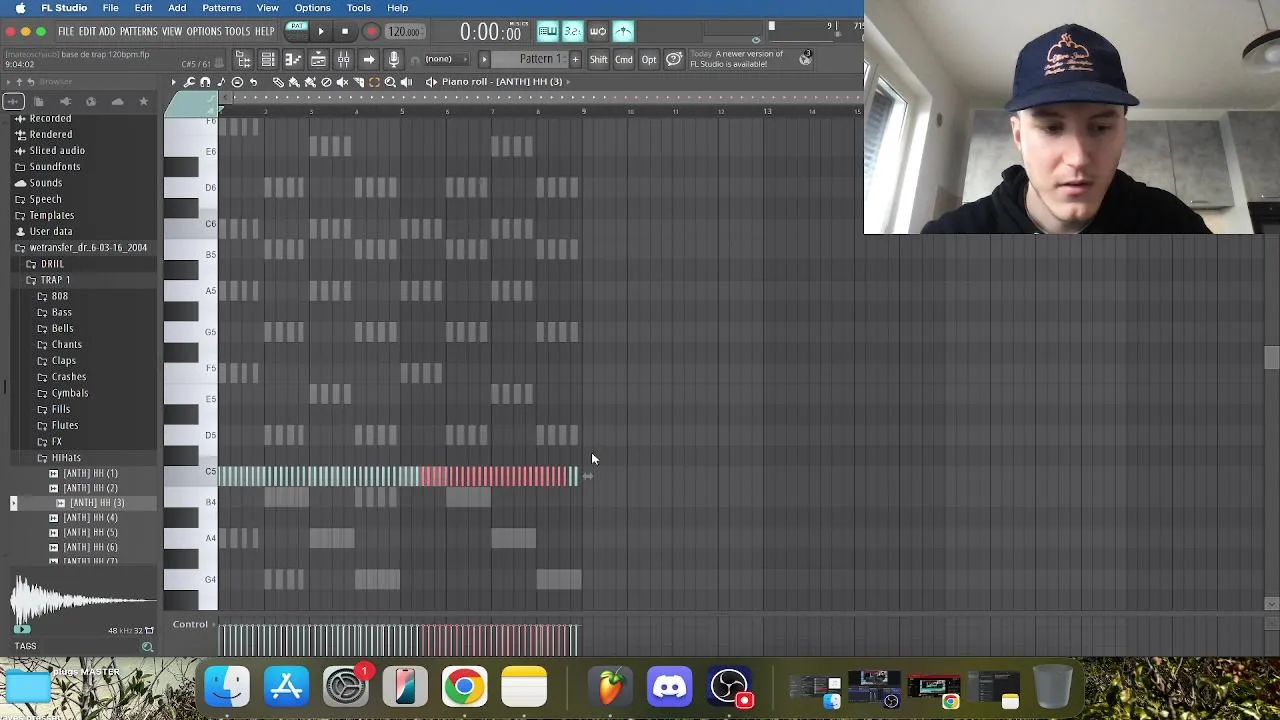The image size is (1280, 720).
Task: Open Discord from the Dock
Action: [669, 686]
